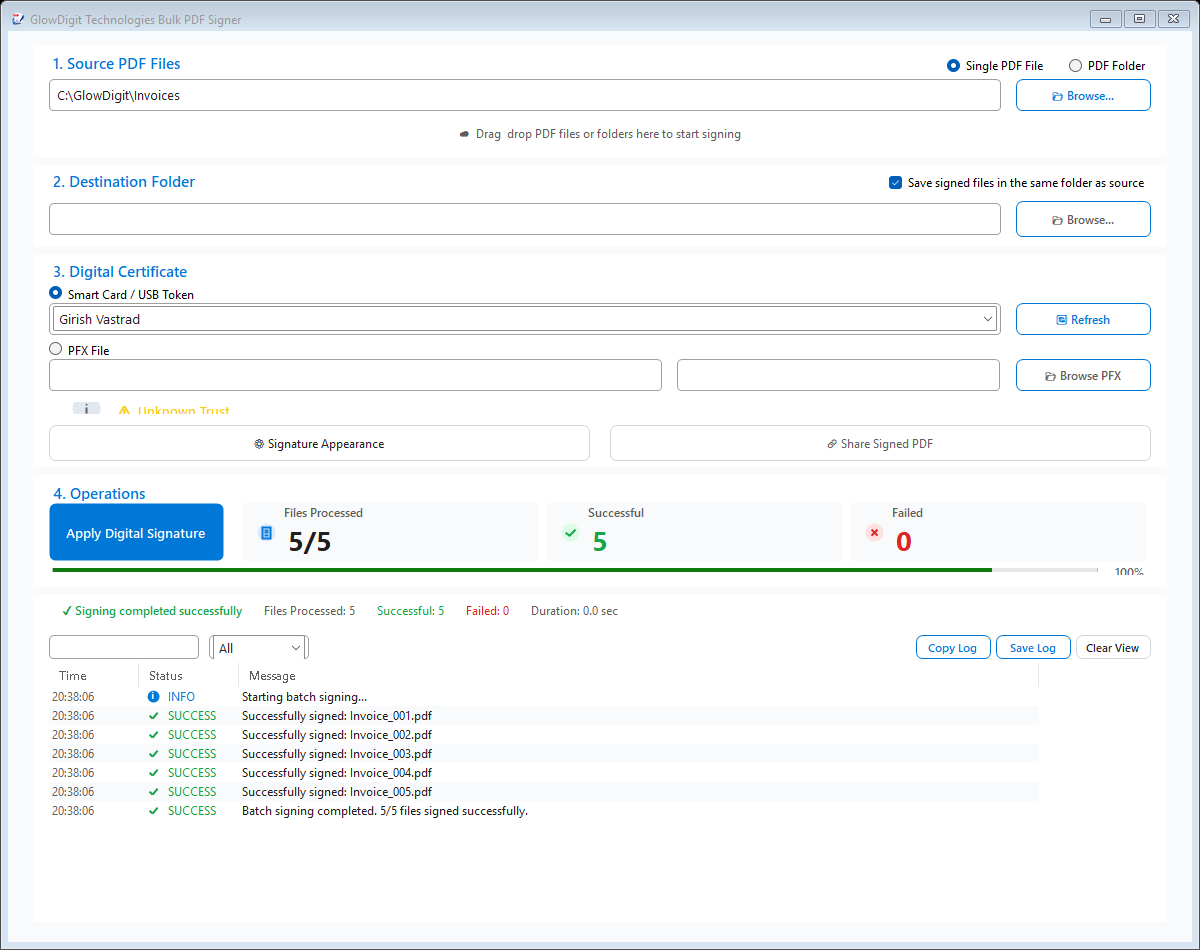Image resolution: width=1200 pixels, height=950 pixels.
Task: Open the Girish Vastrad certificate dropdown
Action: pyautogui.click(x=525, y=319)
